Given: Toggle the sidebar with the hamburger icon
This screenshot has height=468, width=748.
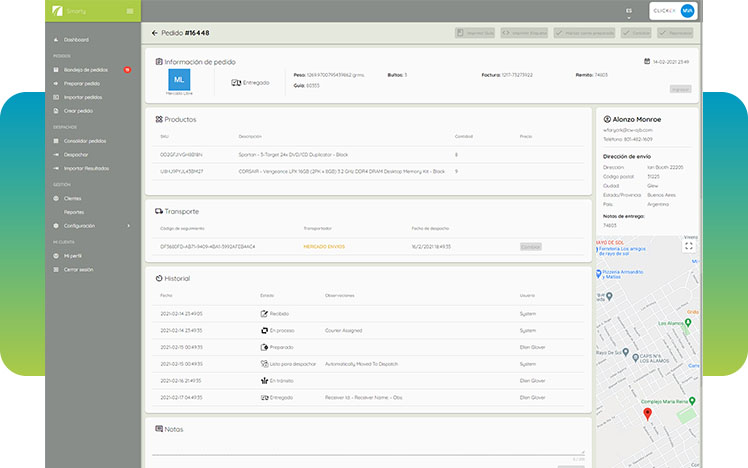Looking at the screenshot, I should point(130,11).
